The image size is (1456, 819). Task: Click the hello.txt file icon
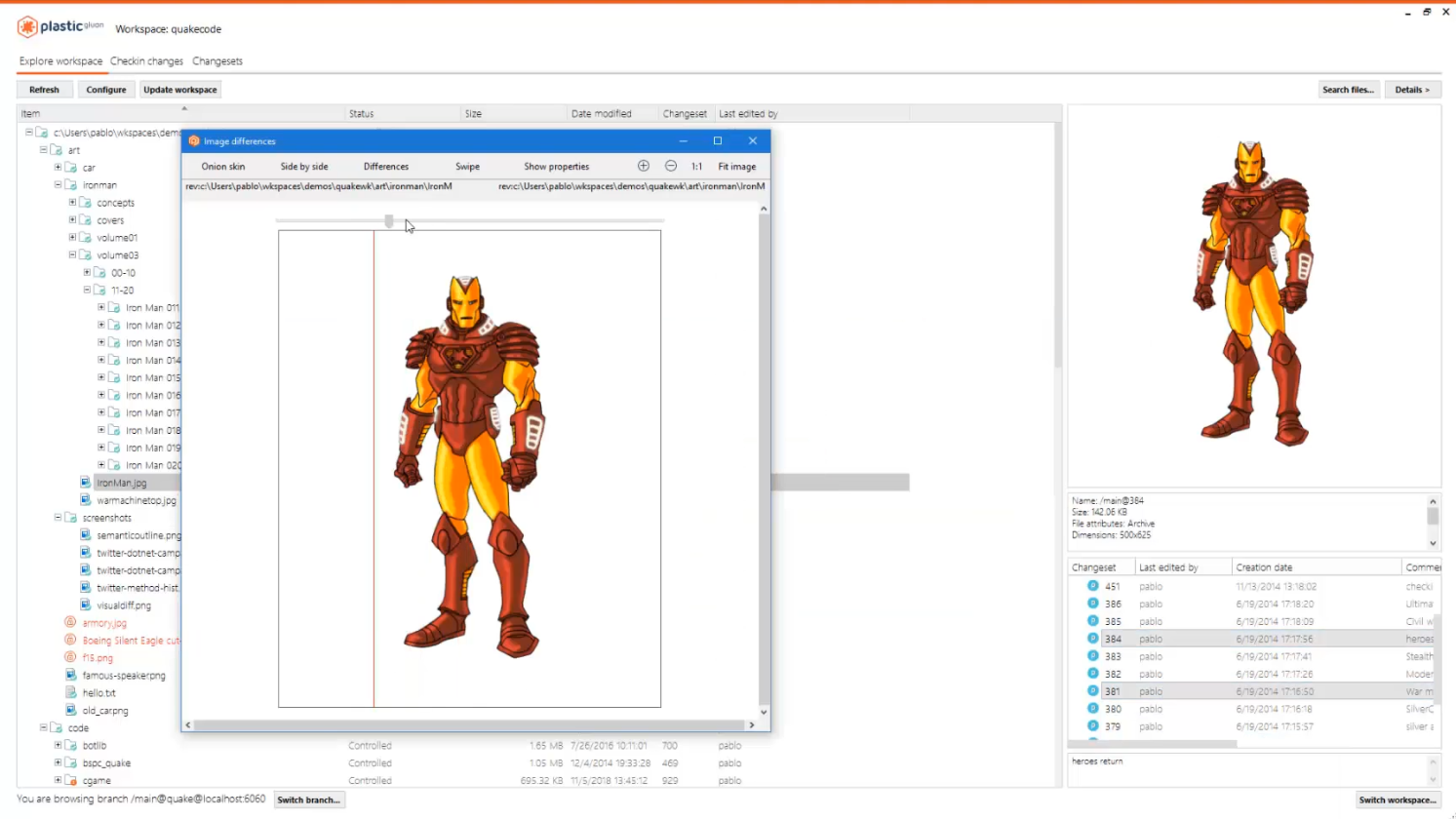[x=70, y=692]
